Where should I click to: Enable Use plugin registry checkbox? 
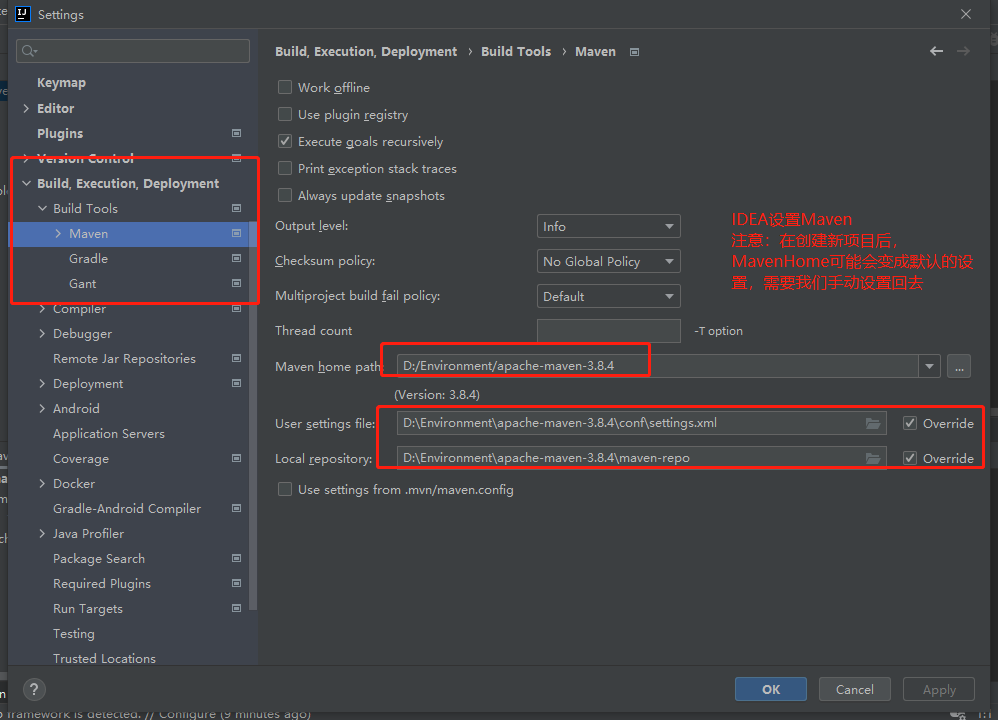(285, 115)
